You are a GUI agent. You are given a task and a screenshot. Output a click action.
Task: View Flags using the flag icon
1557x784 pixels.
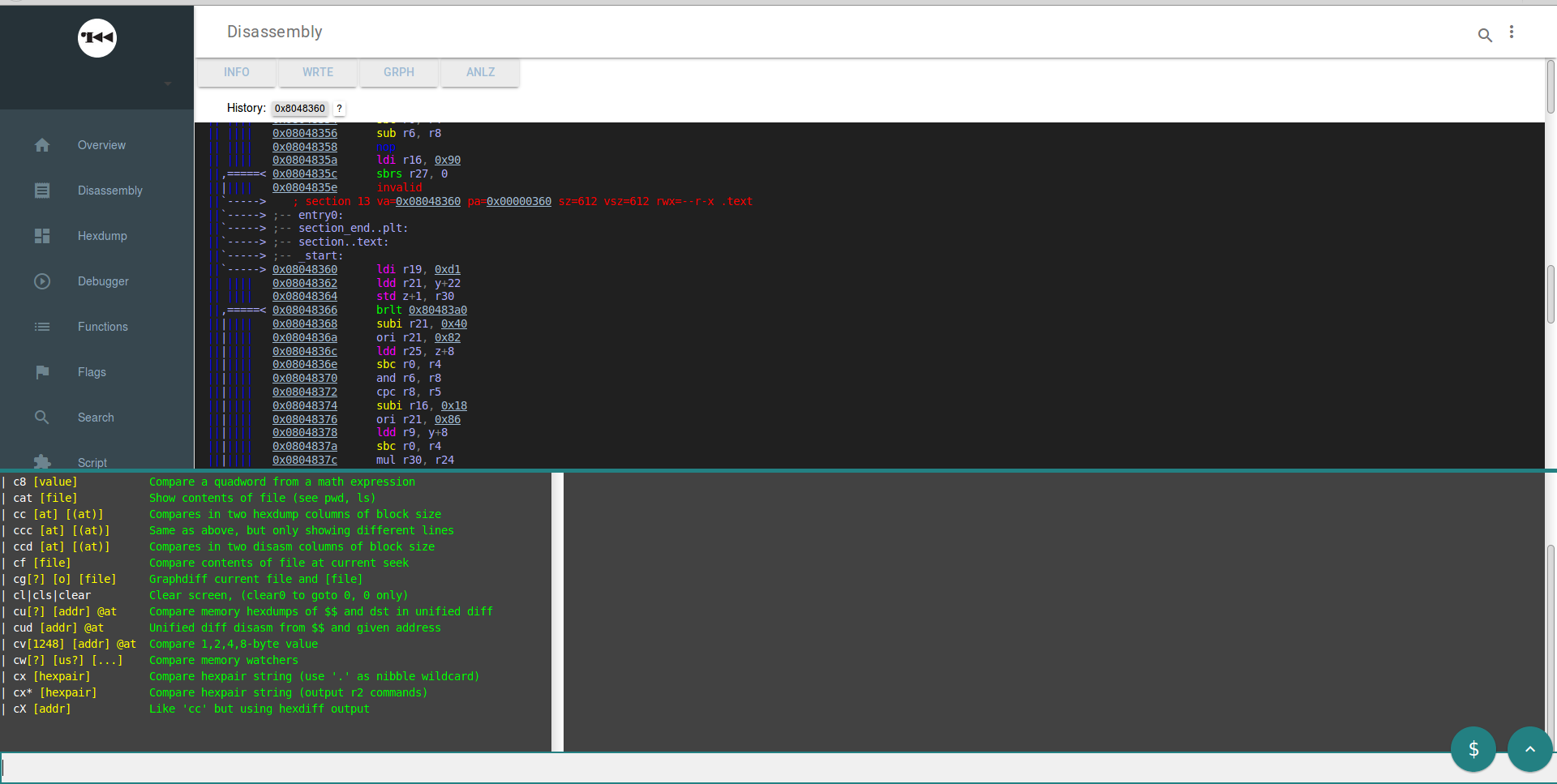point(42,372)
